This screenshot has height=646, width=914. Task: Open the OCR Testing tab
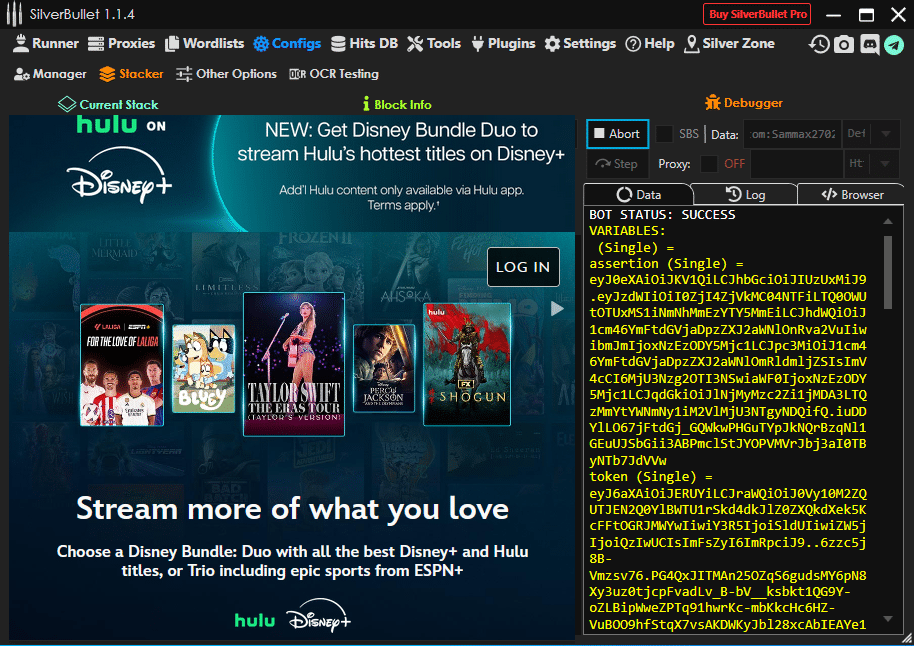(334, 74)
